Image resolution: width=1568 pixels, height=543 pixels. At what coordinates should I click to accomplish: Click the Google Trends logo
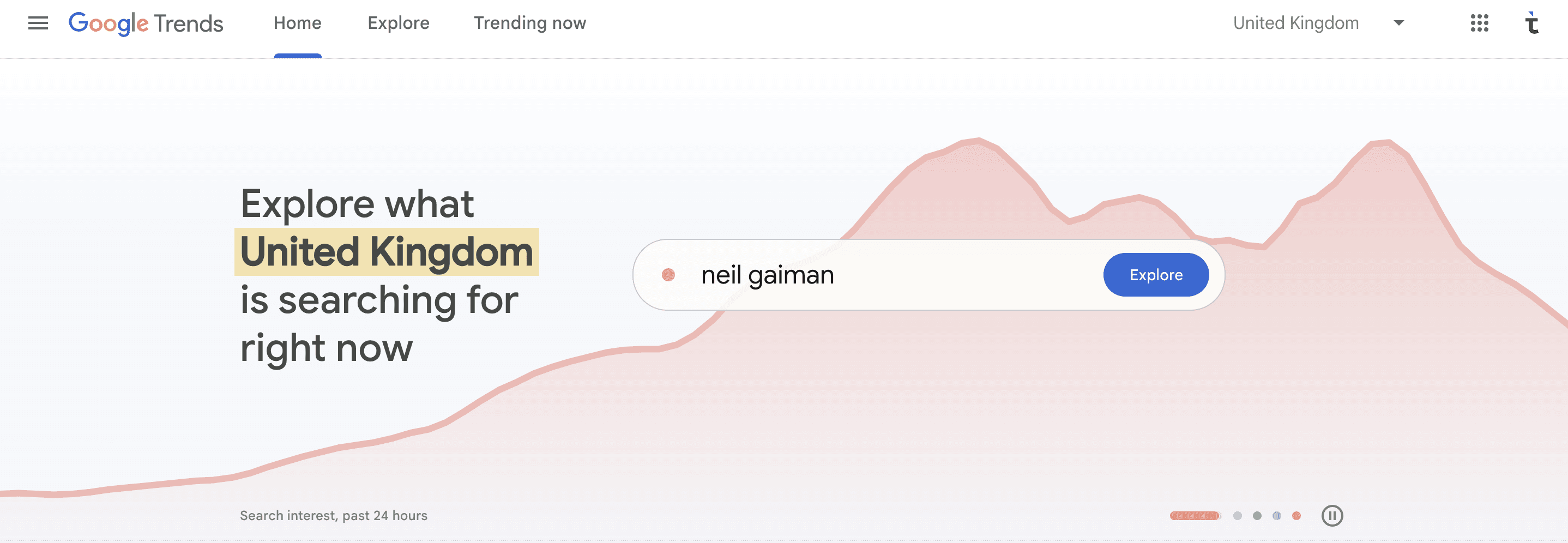click(x=146, y=23)
